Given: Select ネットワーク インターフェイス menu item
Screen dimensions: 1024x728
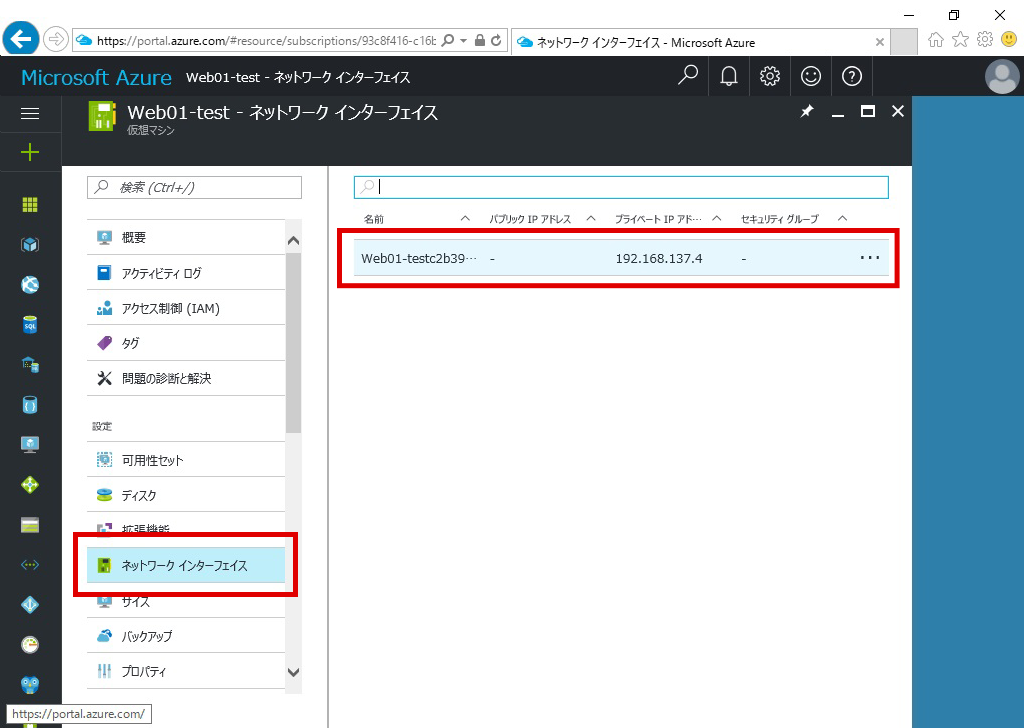Looking at the screenshot, I should coord(186,565).
